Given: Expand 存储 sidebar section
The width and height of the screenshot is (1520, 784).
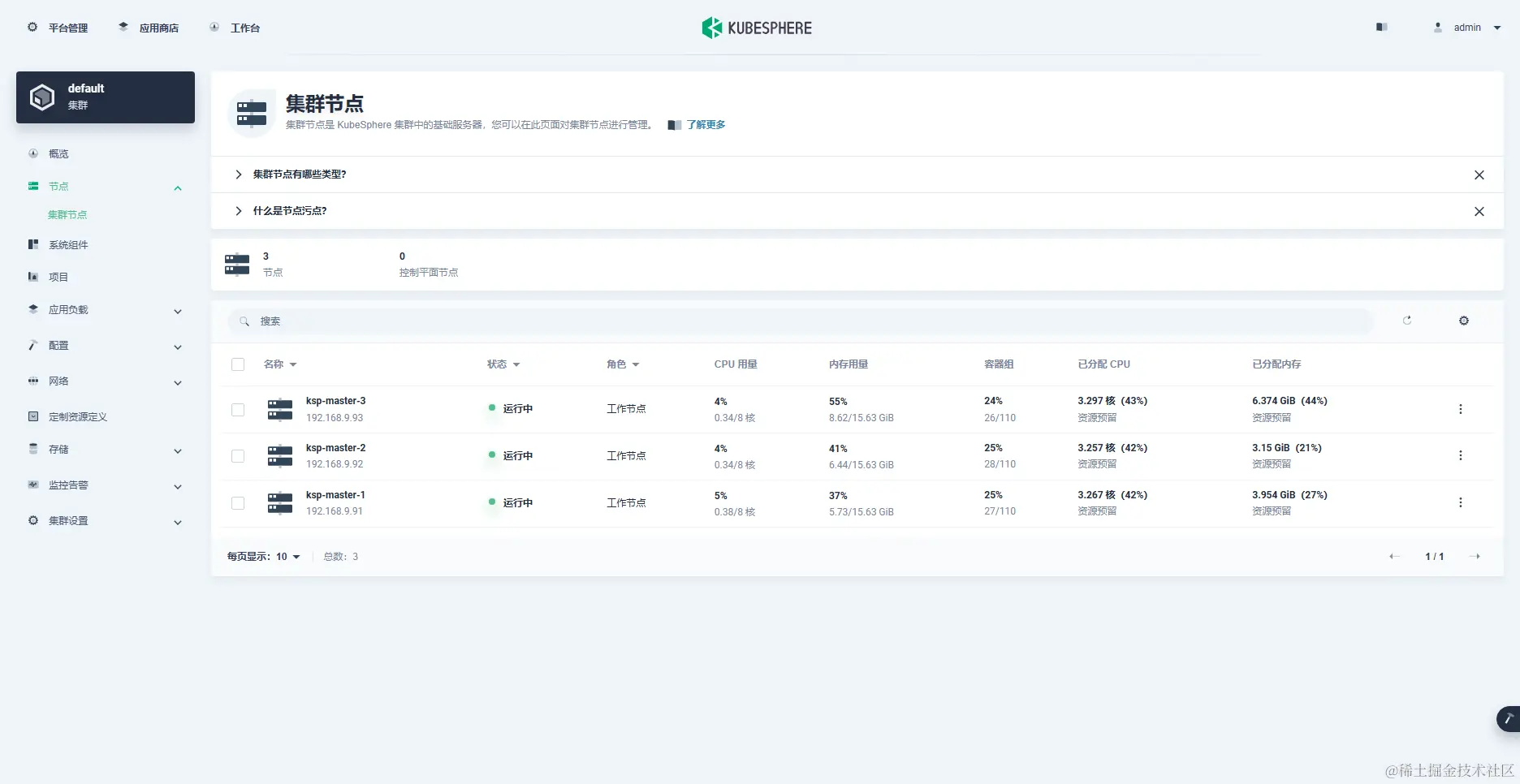Looking at the screenshot, I should [x=178, y=450].
